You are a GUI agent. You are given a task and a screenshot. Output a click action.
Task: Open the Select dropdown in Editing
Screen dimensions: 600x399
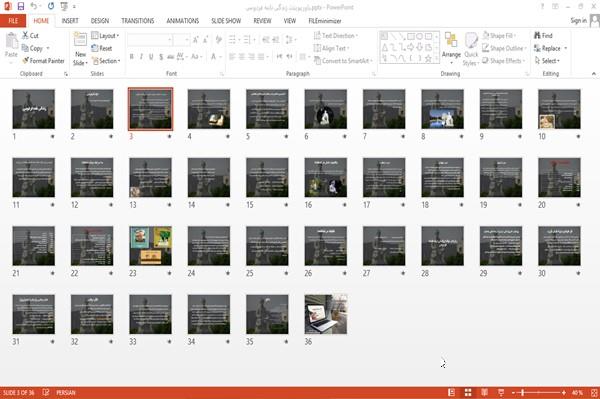pyautogui.click(x=547, y=61)
